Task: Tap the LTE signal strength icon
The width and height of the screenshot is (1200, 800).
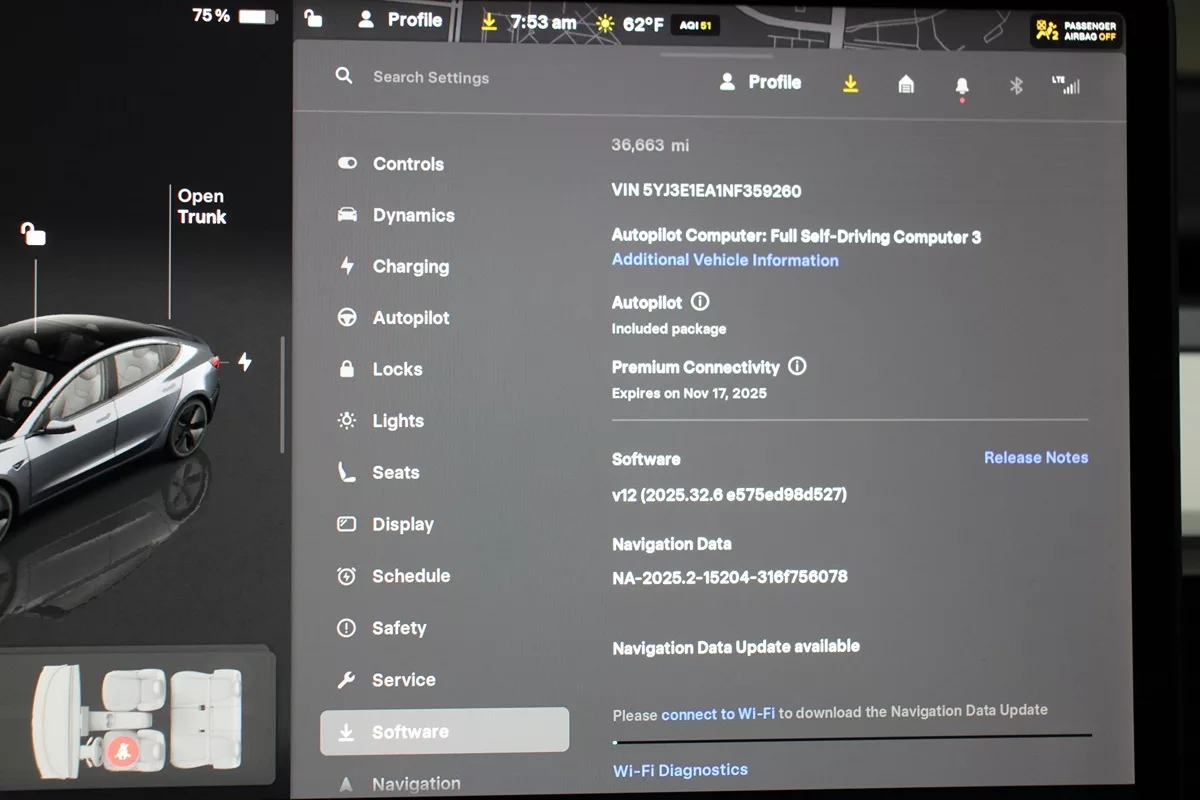Action: 1066,85
